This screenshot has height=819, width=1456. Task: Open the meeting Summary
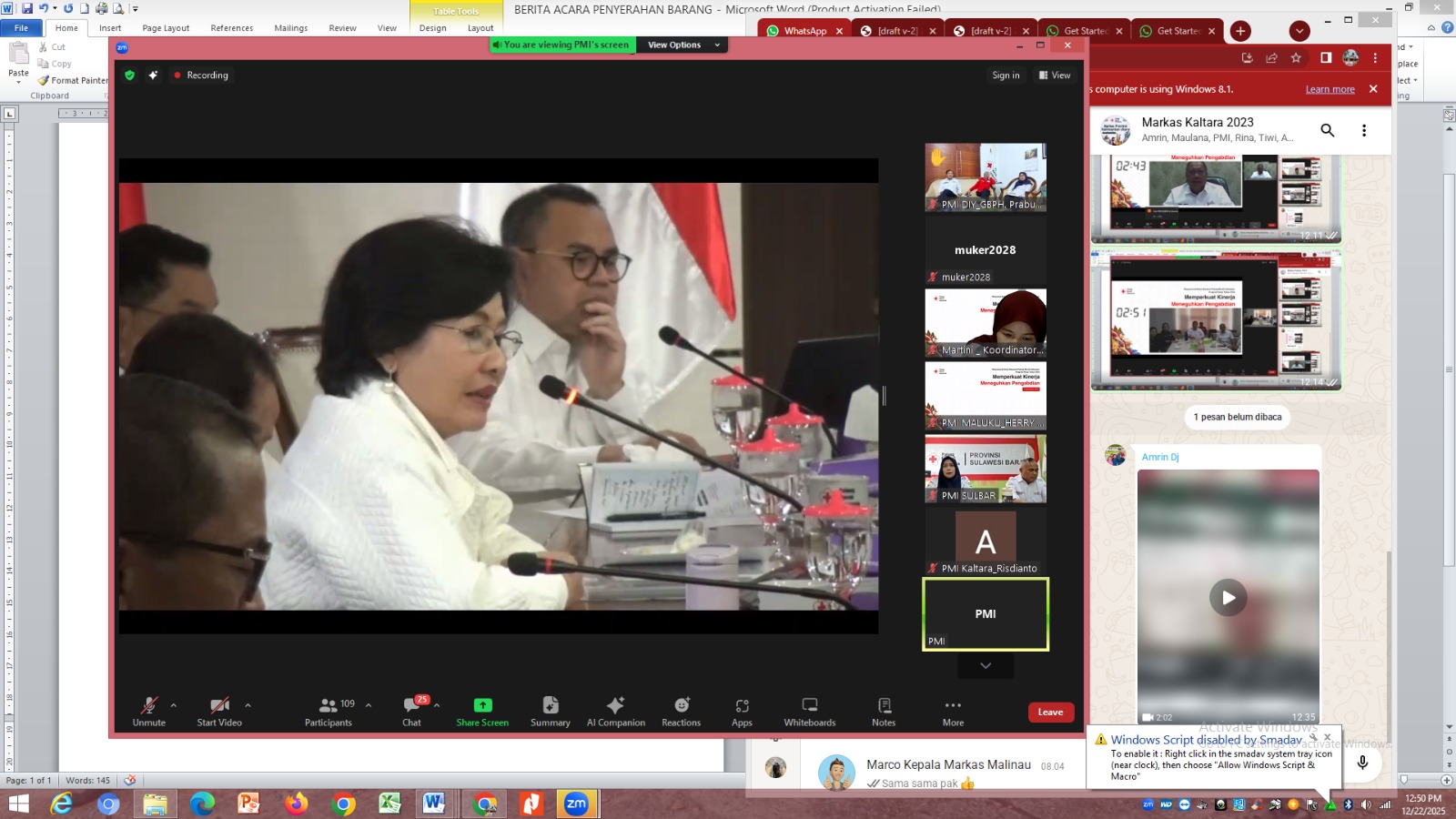(x=550, y=711)
